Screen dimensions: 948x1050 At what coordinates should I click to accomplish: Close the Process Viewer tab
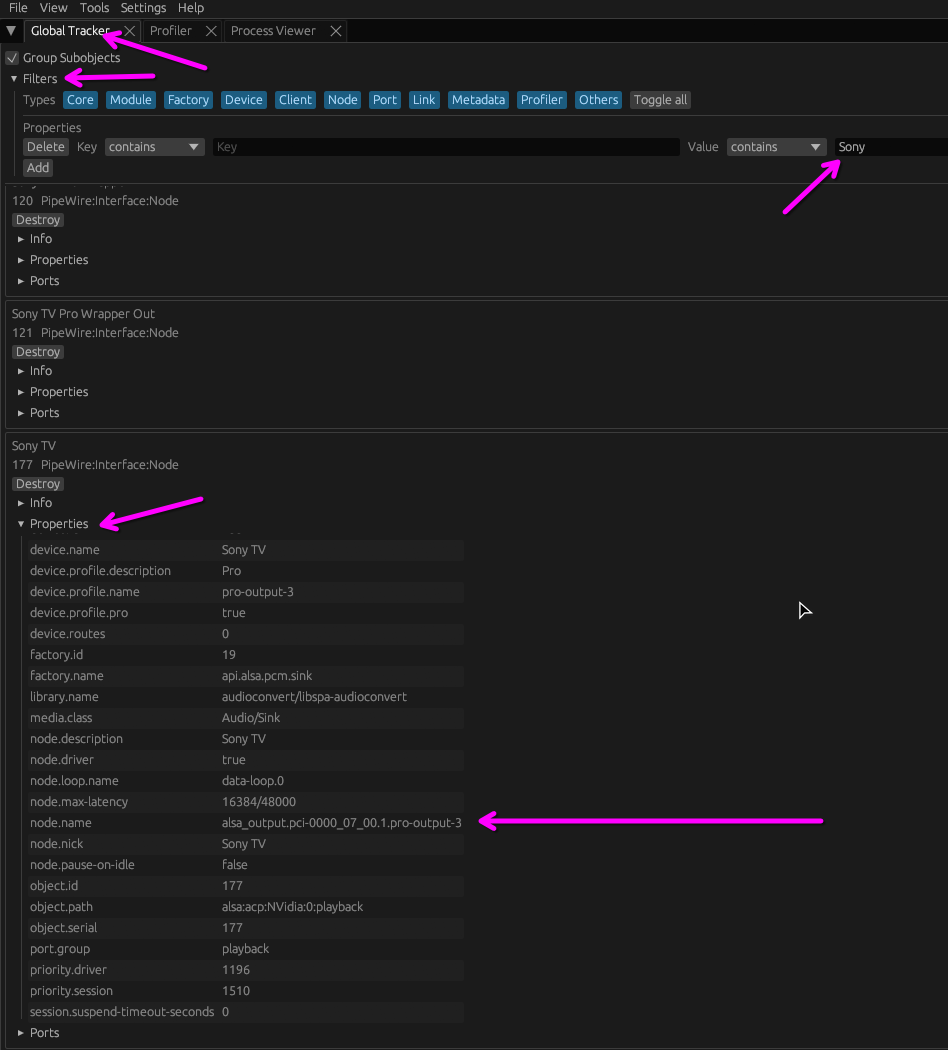pyautogui.click(x=336, y=31)
